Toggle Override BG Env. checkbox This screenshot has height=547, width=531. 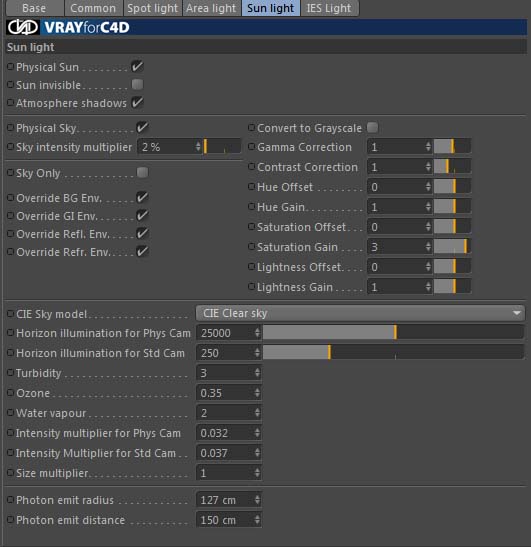pos(142,197)
